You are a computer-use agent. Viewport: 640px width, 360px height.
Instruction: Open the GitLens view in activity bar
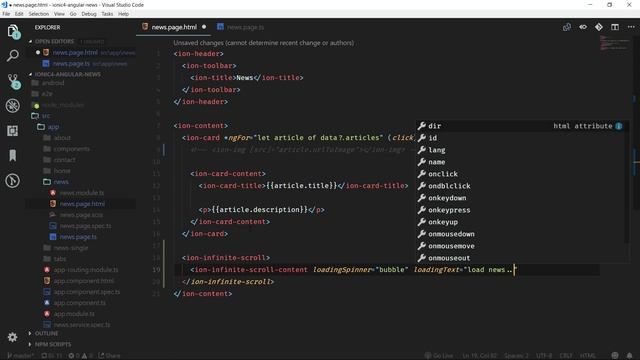click(x=13, y=180)
